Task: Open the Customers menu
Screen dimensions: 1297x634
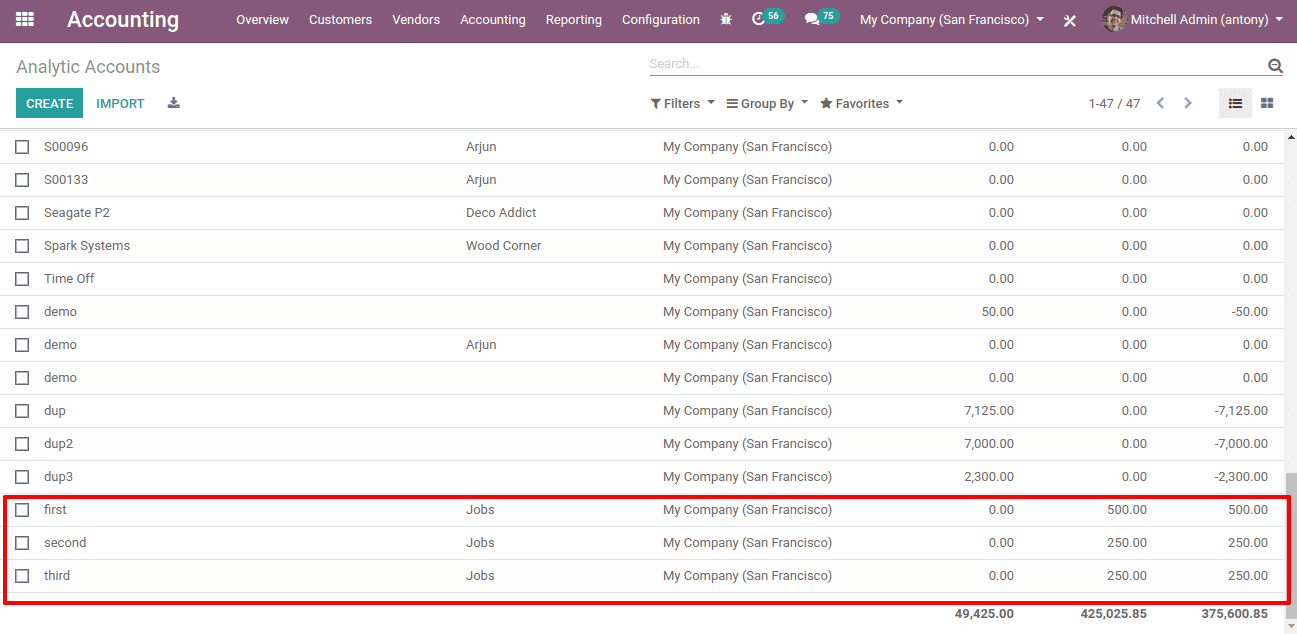Action: point(340,19)
